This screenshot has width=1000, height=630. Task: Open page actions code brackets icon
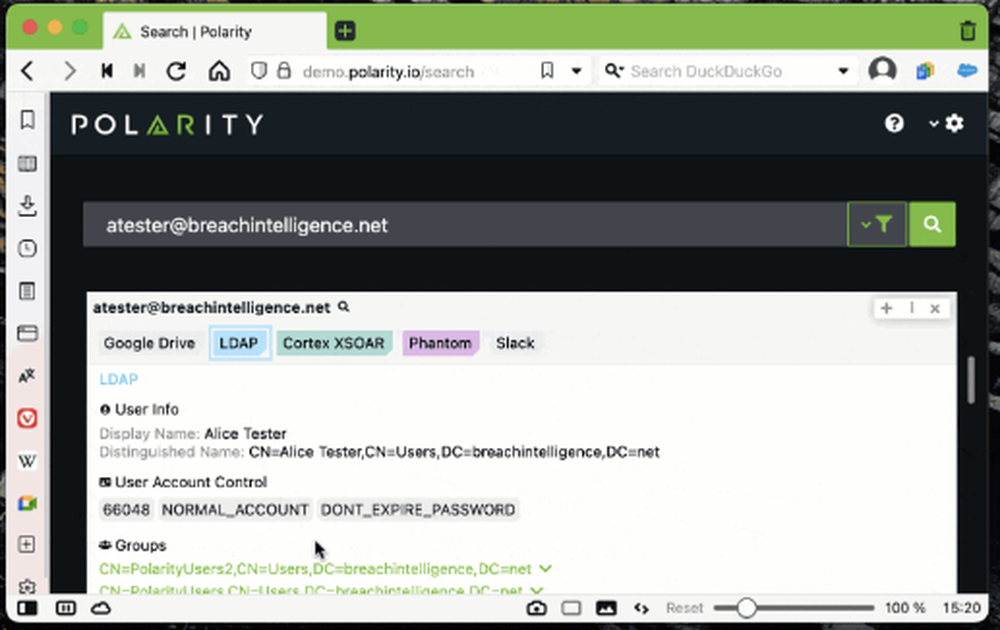pos(642,608)
